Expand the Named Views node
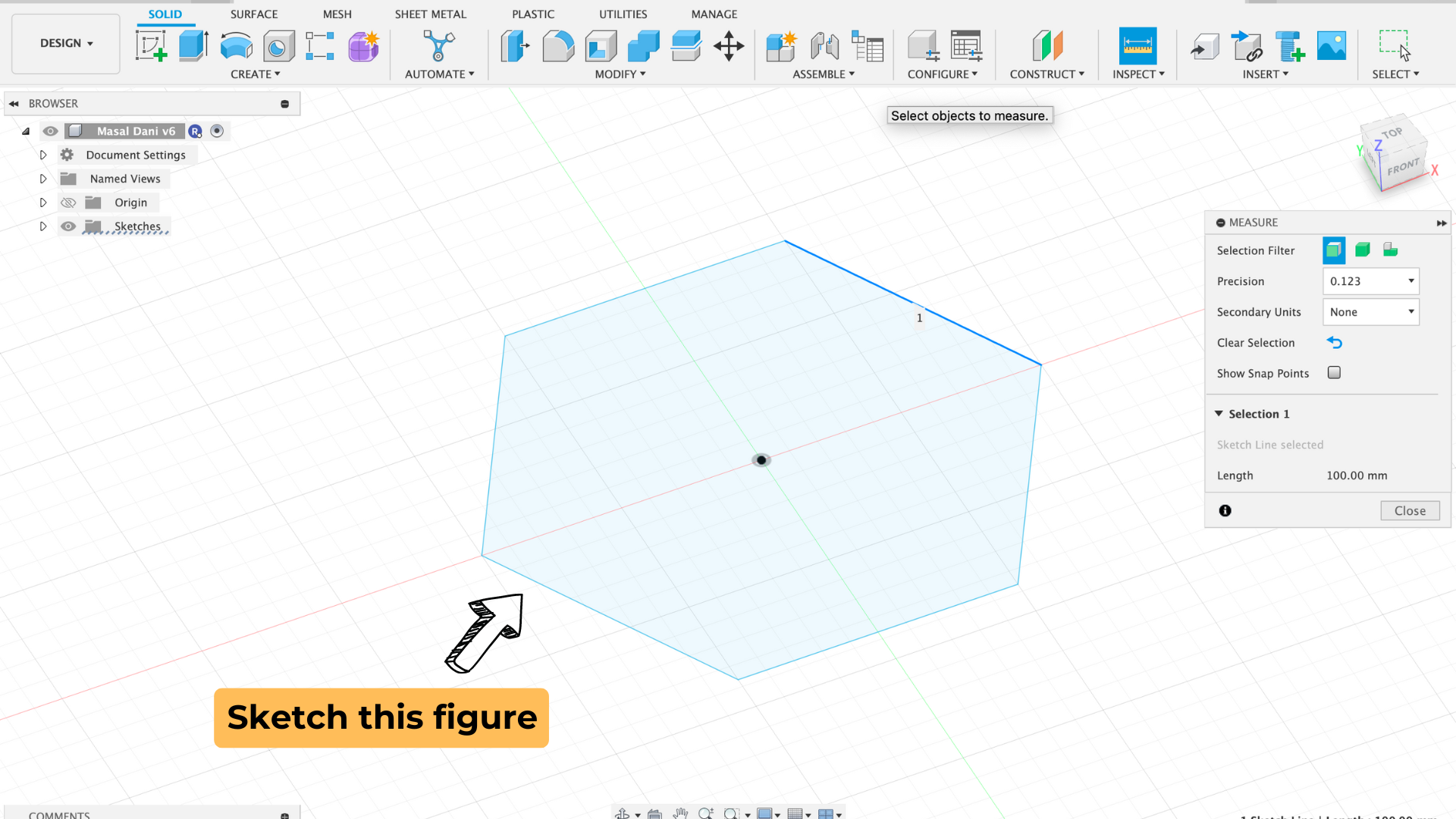Image resolution: width=1456 pixels, height=819 pixels. click(x=43, y=179)
